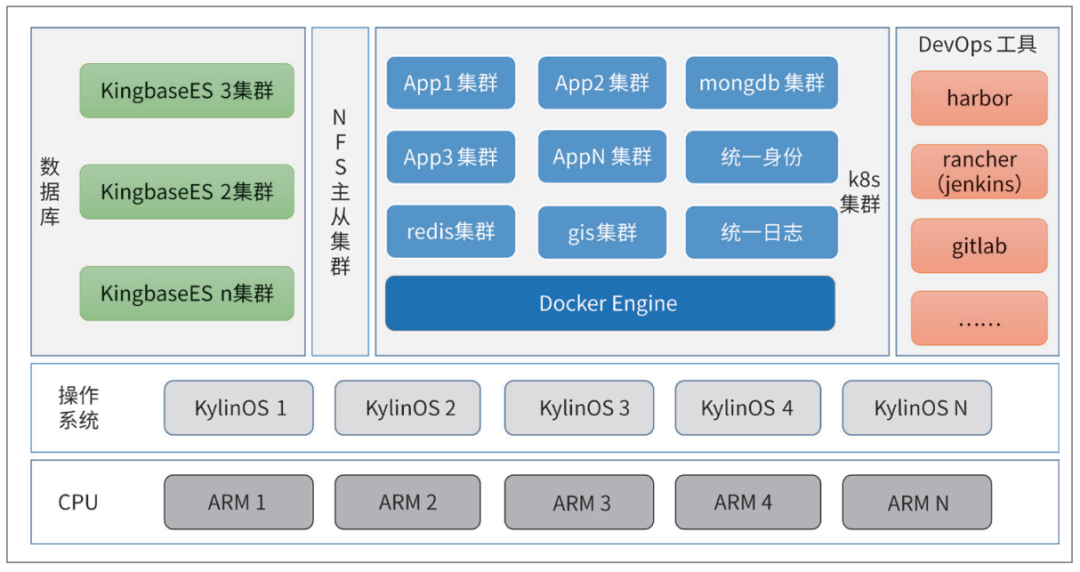
Task: Click the KylinOS 2 box
Action: tap(408, 408)
